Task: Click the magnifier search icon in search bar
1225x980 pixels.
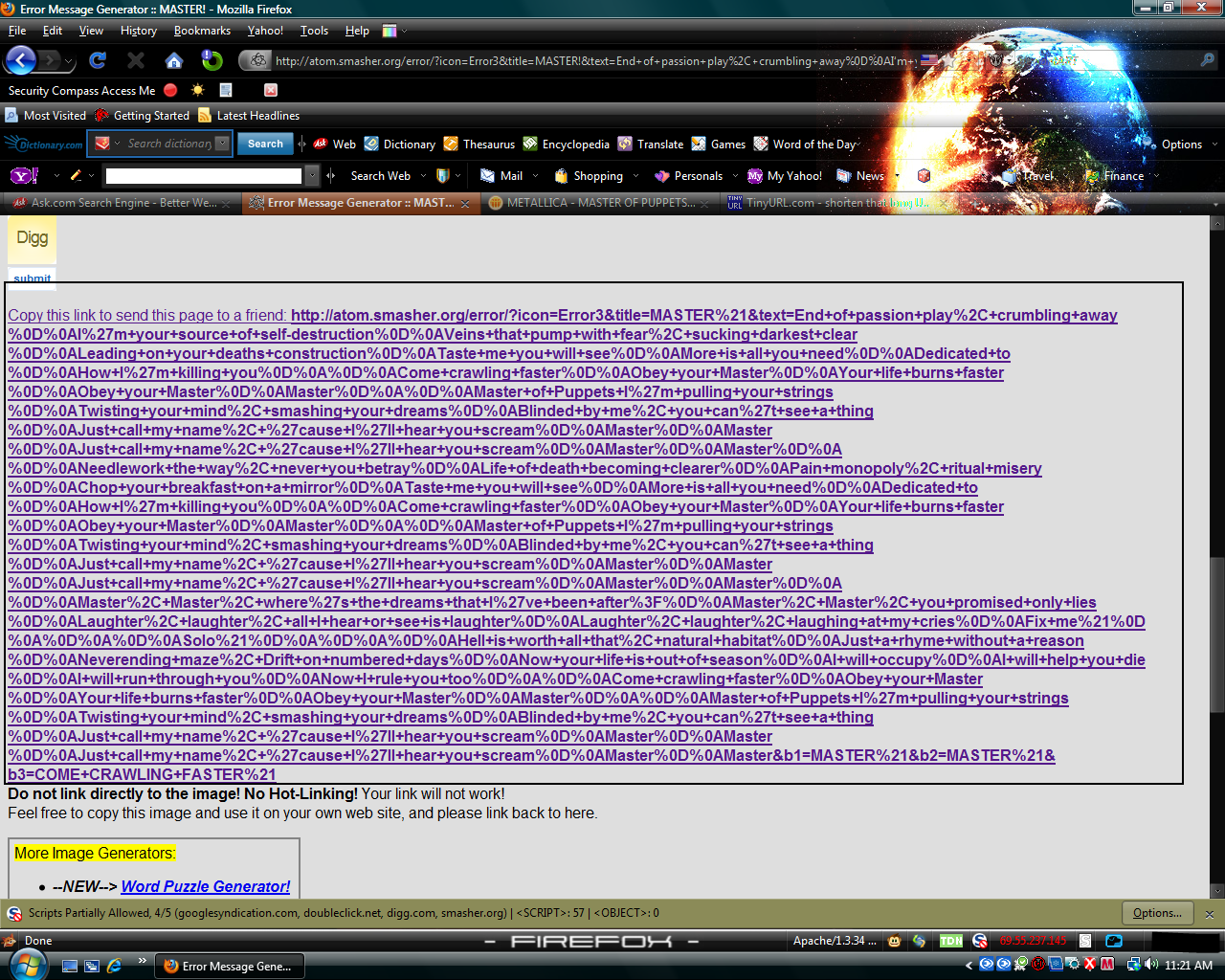Action: click(x=1208, y=60)
